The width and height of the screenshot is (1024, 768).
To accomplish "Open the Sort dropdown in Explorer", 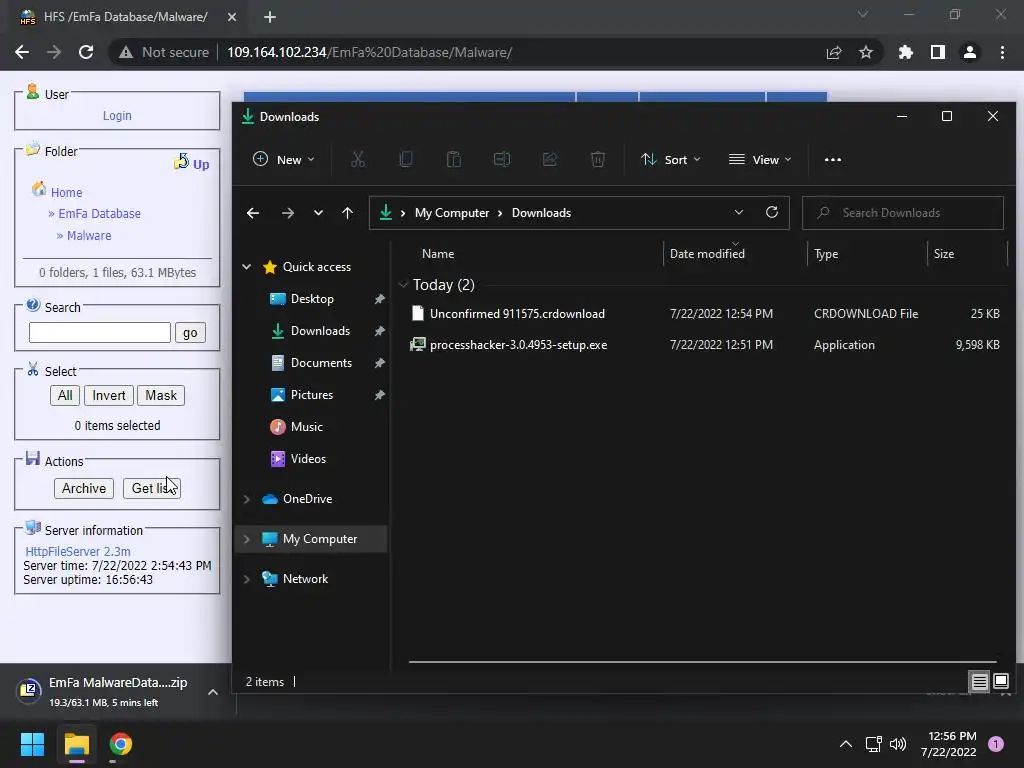I will [x=671, y=159].
